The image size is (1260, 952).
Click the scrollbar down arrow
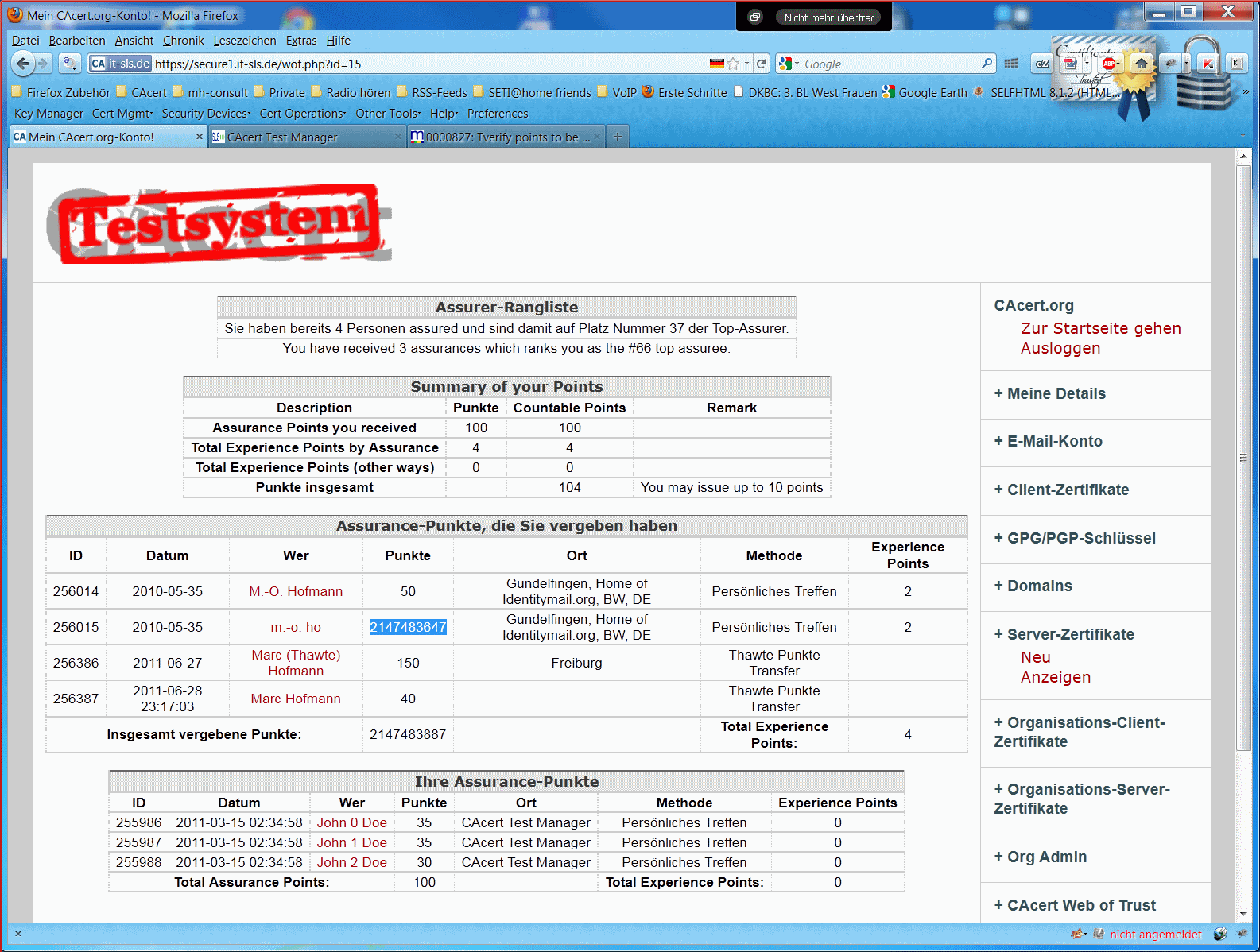coord(1244,914)
